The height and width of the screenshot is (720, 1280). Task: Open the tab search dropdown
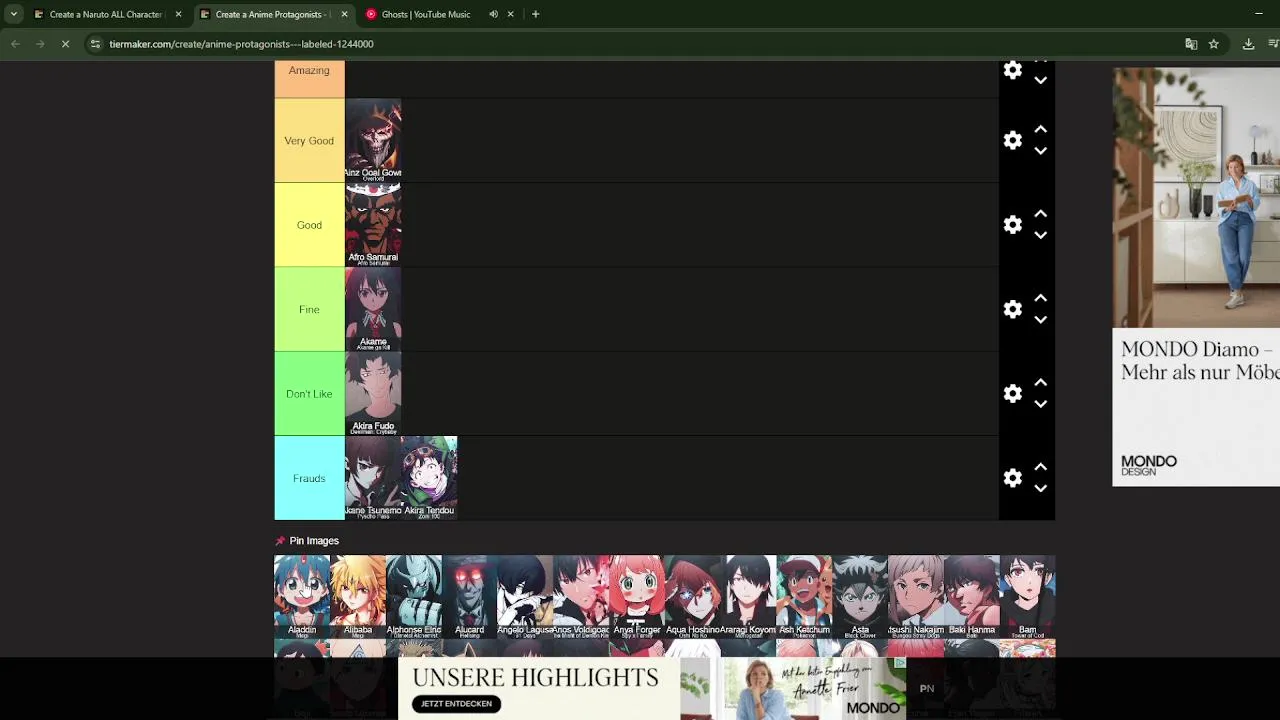[x=13, y=14]
